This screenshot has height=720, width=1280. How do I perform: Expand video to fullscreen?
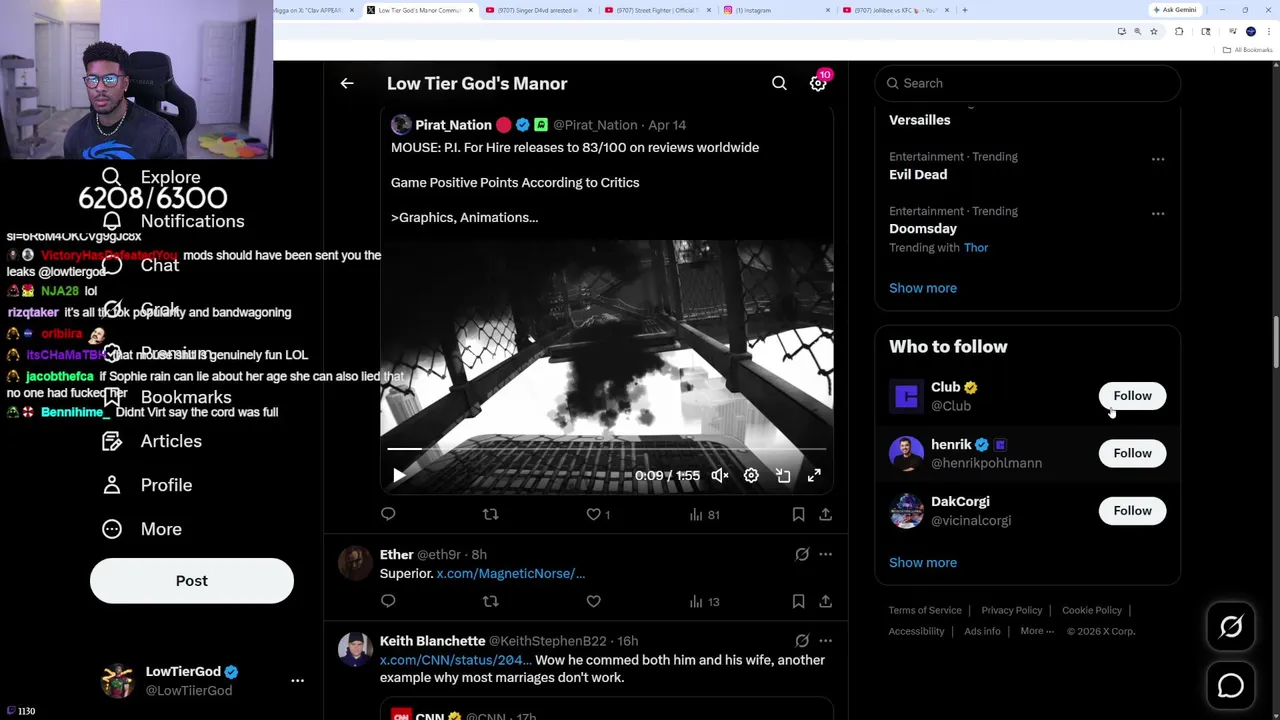(x=814, y=476)
